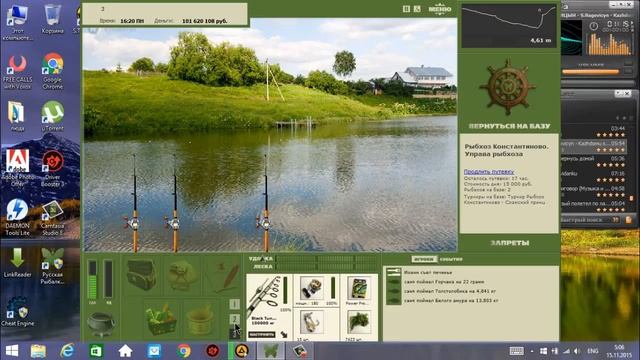Image resolution: width=640 pixels, height=360 pixels.
Task: Select rod slot number 1
Action: (x=234, y=304)
